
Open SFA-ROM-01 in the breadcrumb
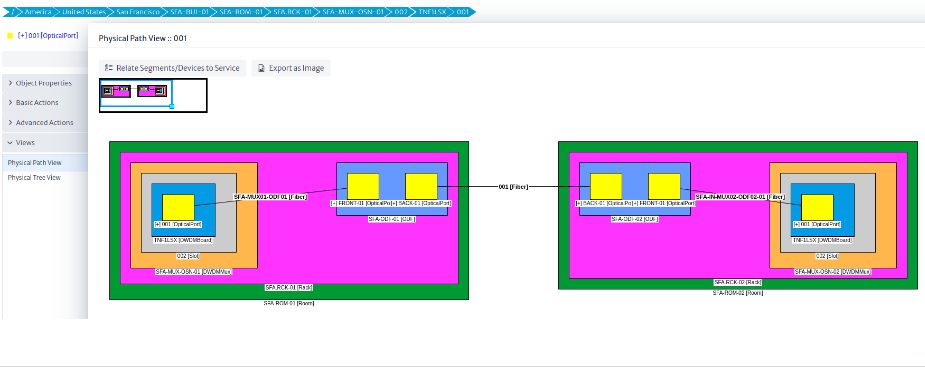tap(241, 12)
